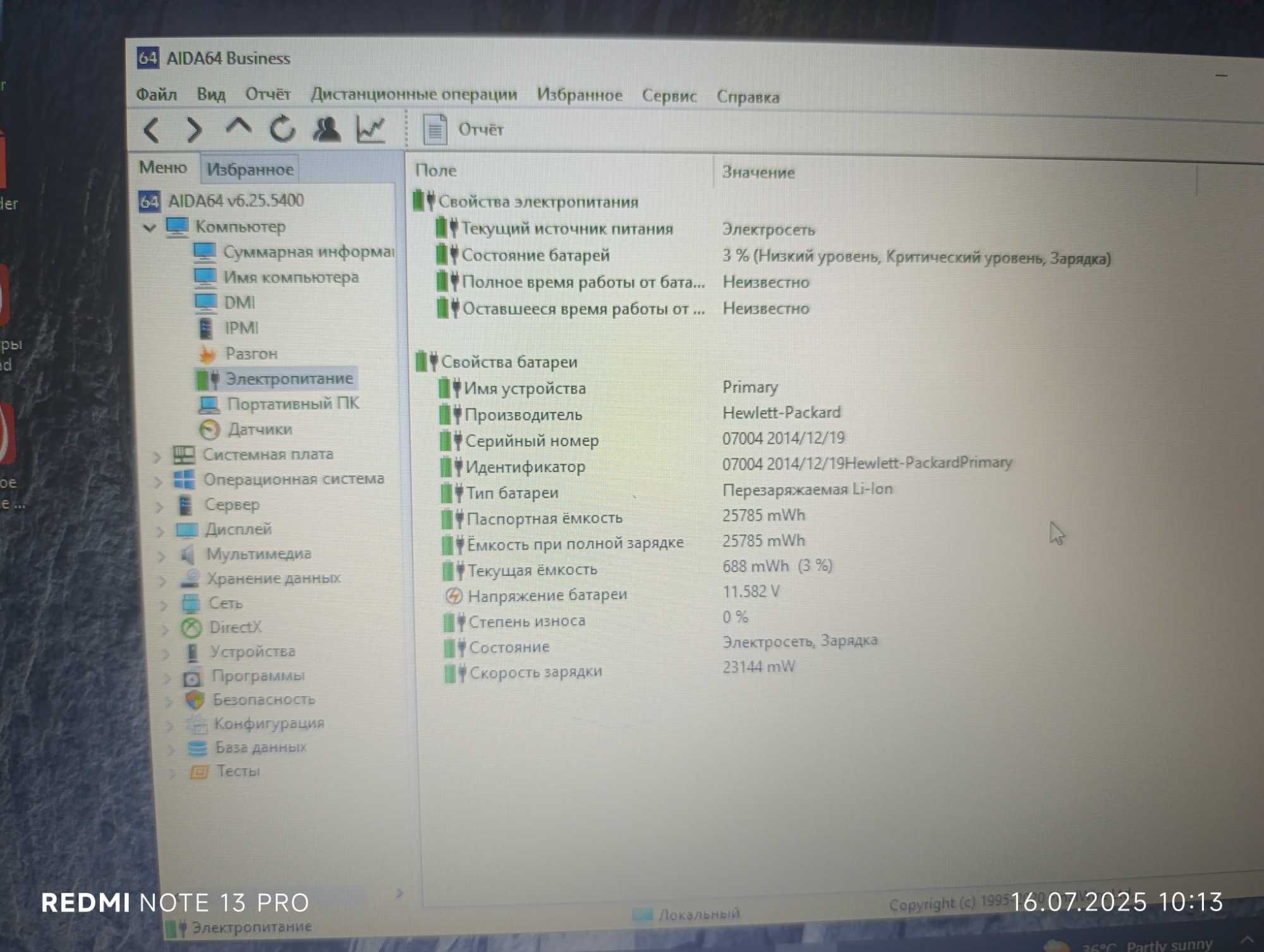Select Разгон tree item
Screen dimensions: 1264x952
238,353
